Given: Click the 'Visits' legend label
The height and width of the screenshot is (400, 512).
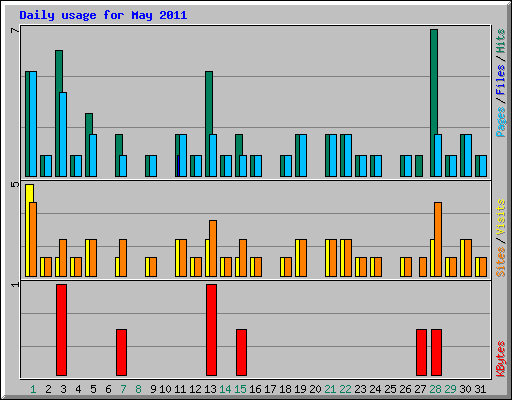Looking at the screenshot, I should pyautogui.click(x=501, y=217).
